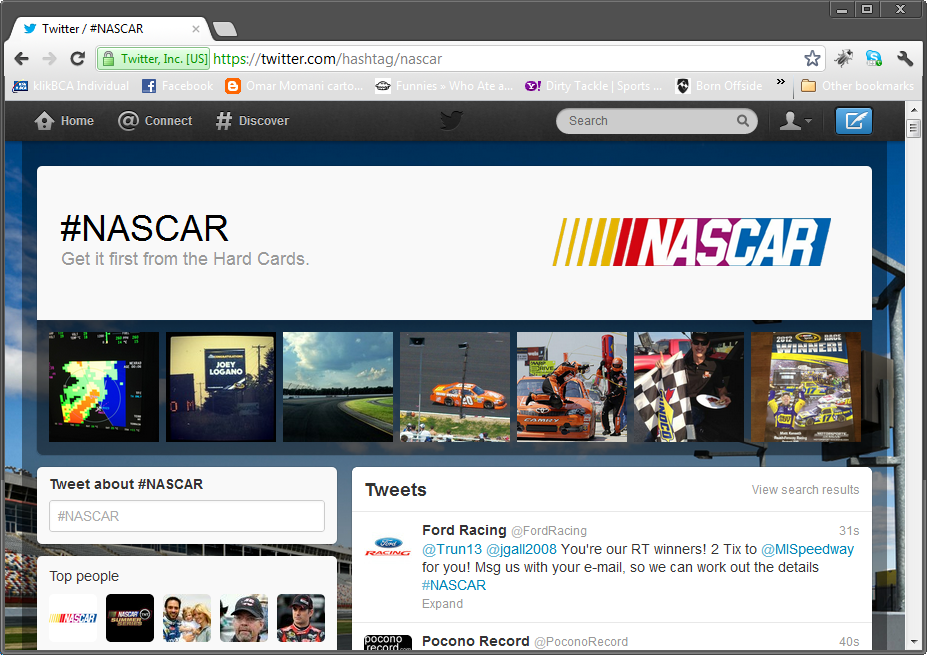The width and height of the screenshot is (927, 655).
Task: Open the @MISpeedway mention link
Action: coord(807,549)
